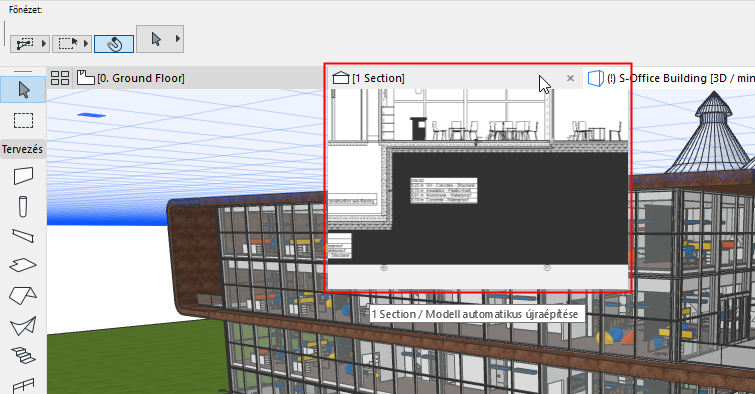Click the Főnézet: label
This screenshot has height=394, width=755.
click(26, 10)
